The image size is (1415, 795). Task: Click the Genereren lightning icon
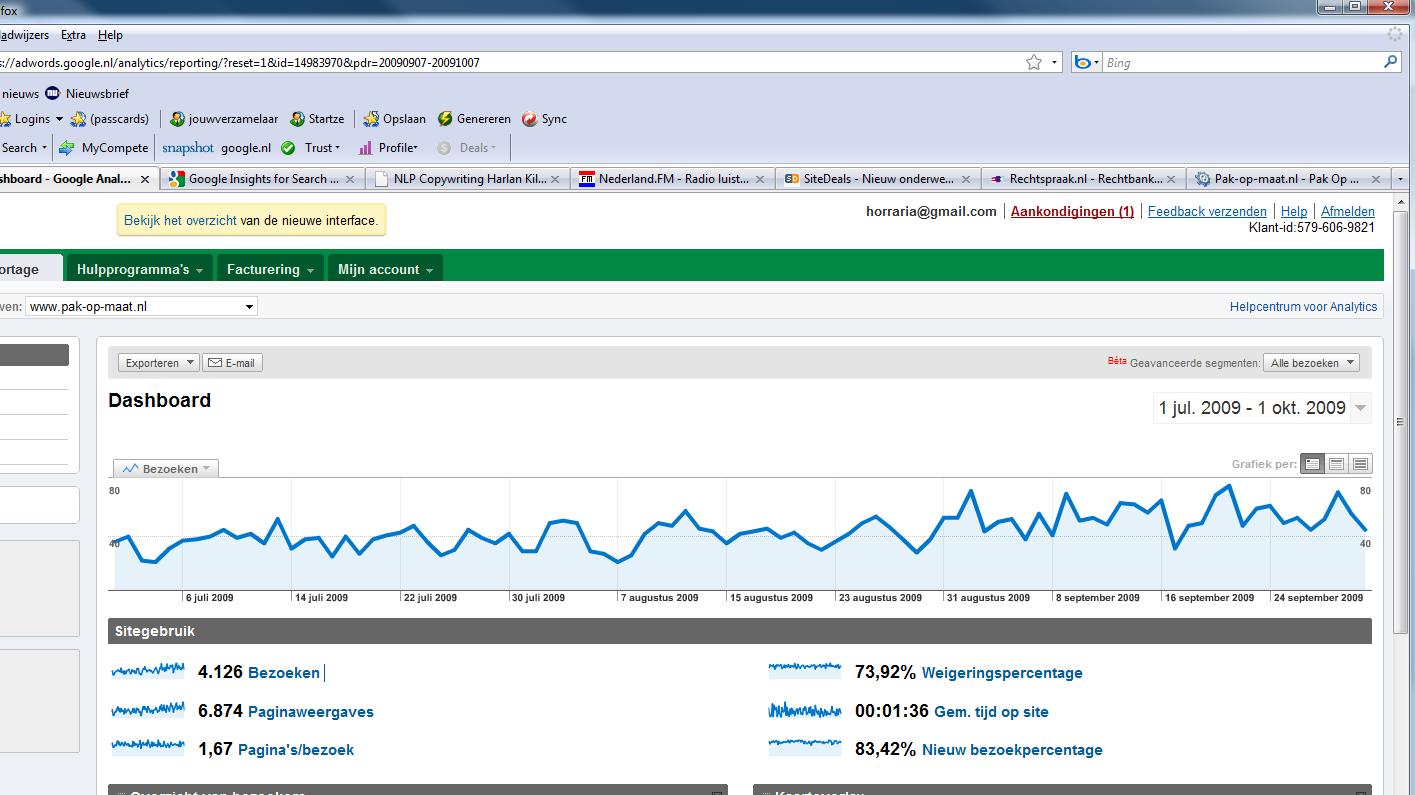coord(445,118)
